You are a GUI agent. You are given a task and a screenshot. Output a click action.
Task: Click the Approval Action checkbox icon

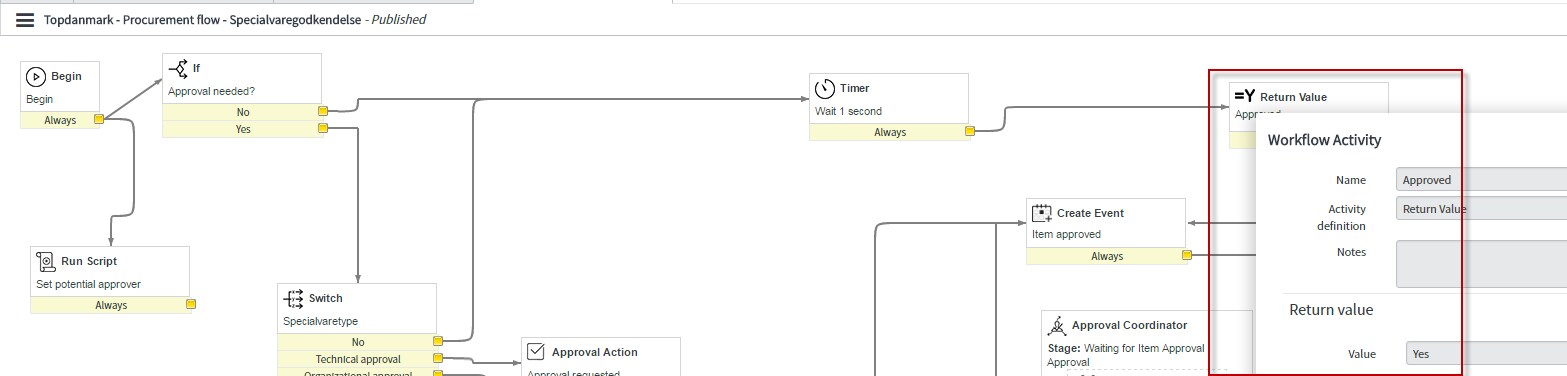tap(536, 352)
